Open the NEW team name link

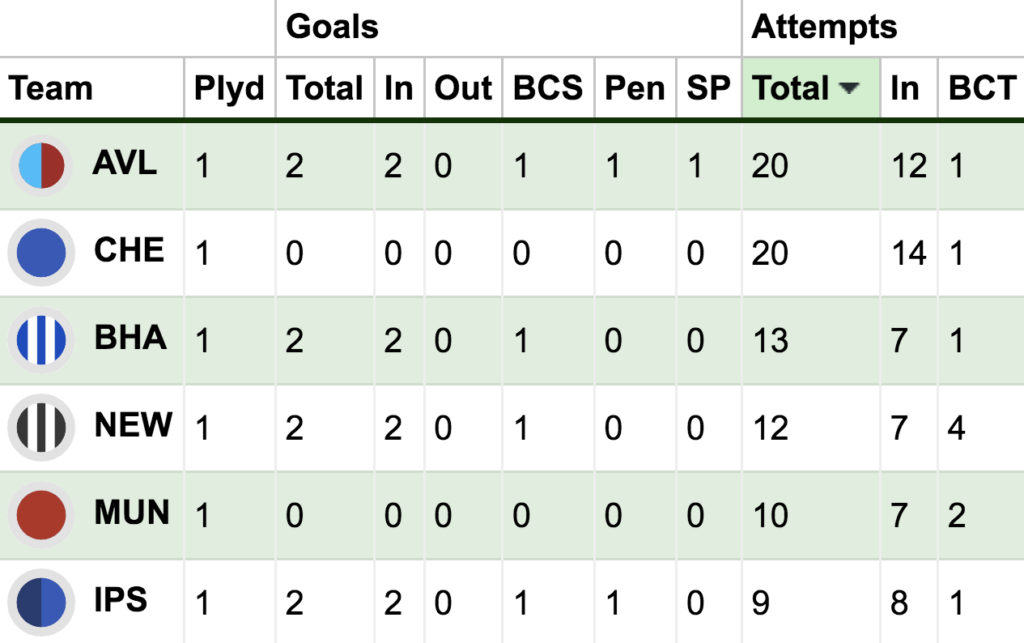click(133, 425)
